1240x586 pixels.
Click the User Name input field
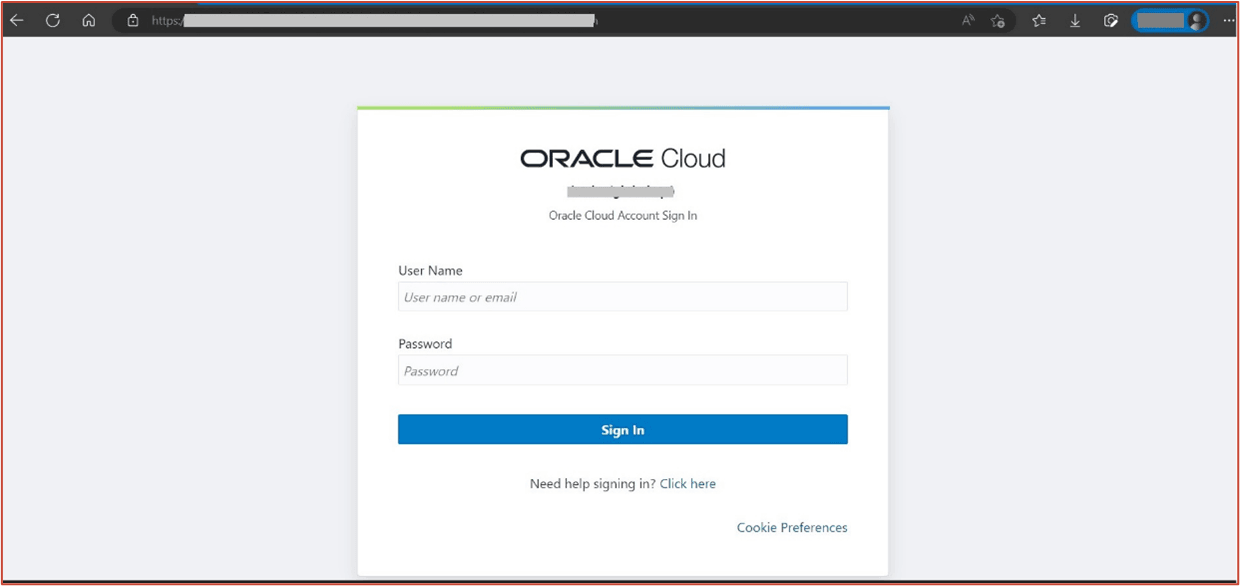coord(622,296)
